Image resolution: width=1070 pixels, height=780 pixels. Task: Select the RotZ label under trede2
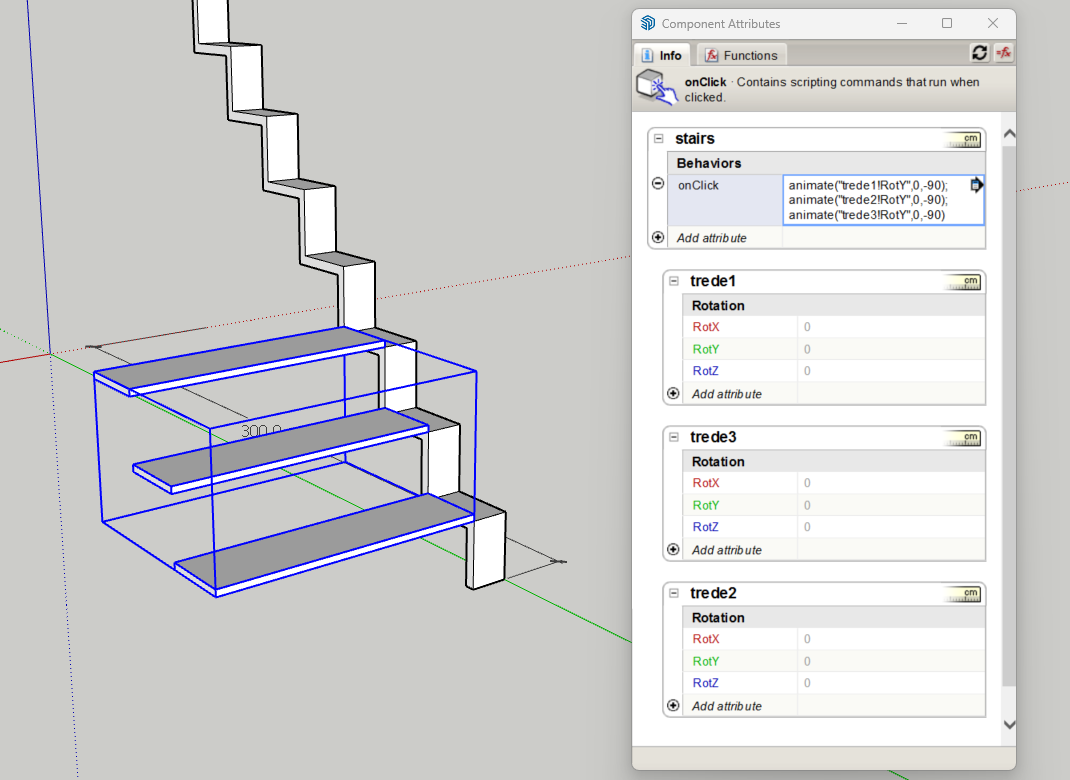coord(706,683)
